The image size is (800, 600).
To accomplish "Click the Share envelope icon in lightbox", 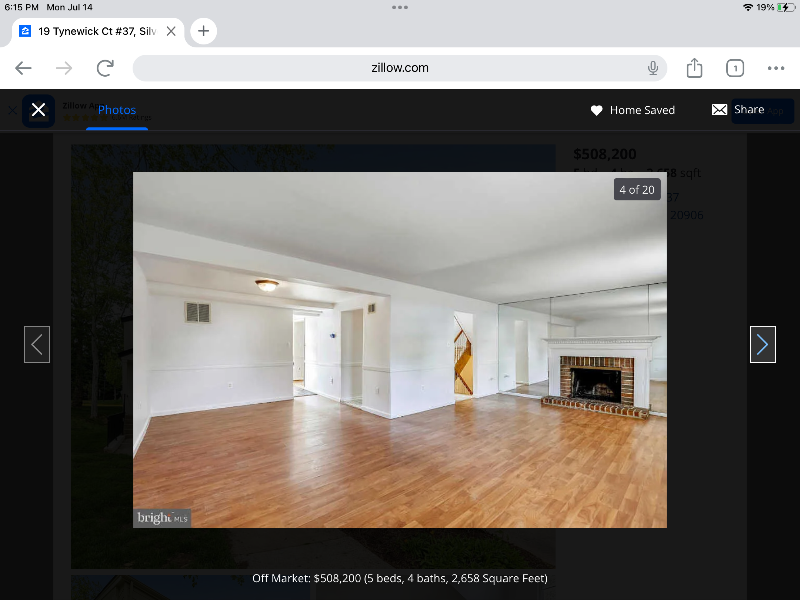I will [719, 110].
